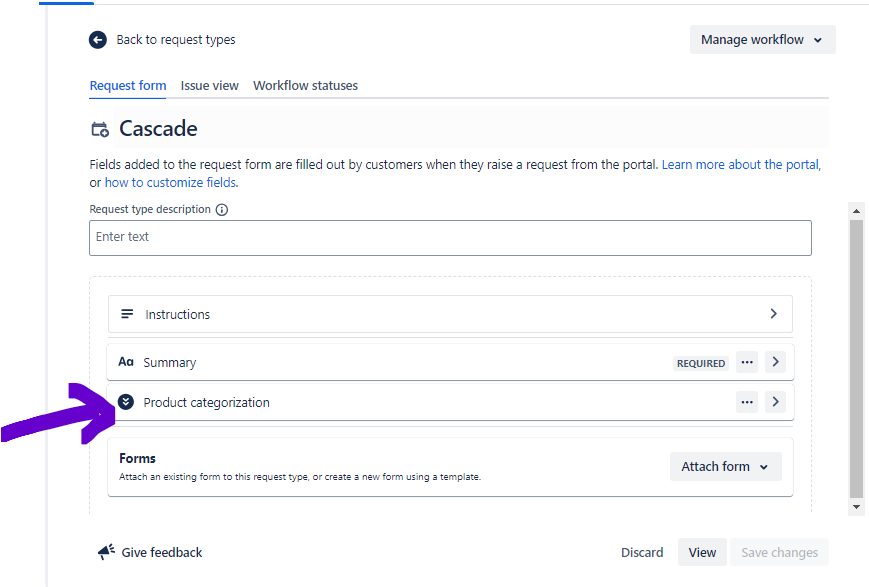Open Product categorization more options menu
The height and width of the screenshot is (587, 869).
coord(747,402)
